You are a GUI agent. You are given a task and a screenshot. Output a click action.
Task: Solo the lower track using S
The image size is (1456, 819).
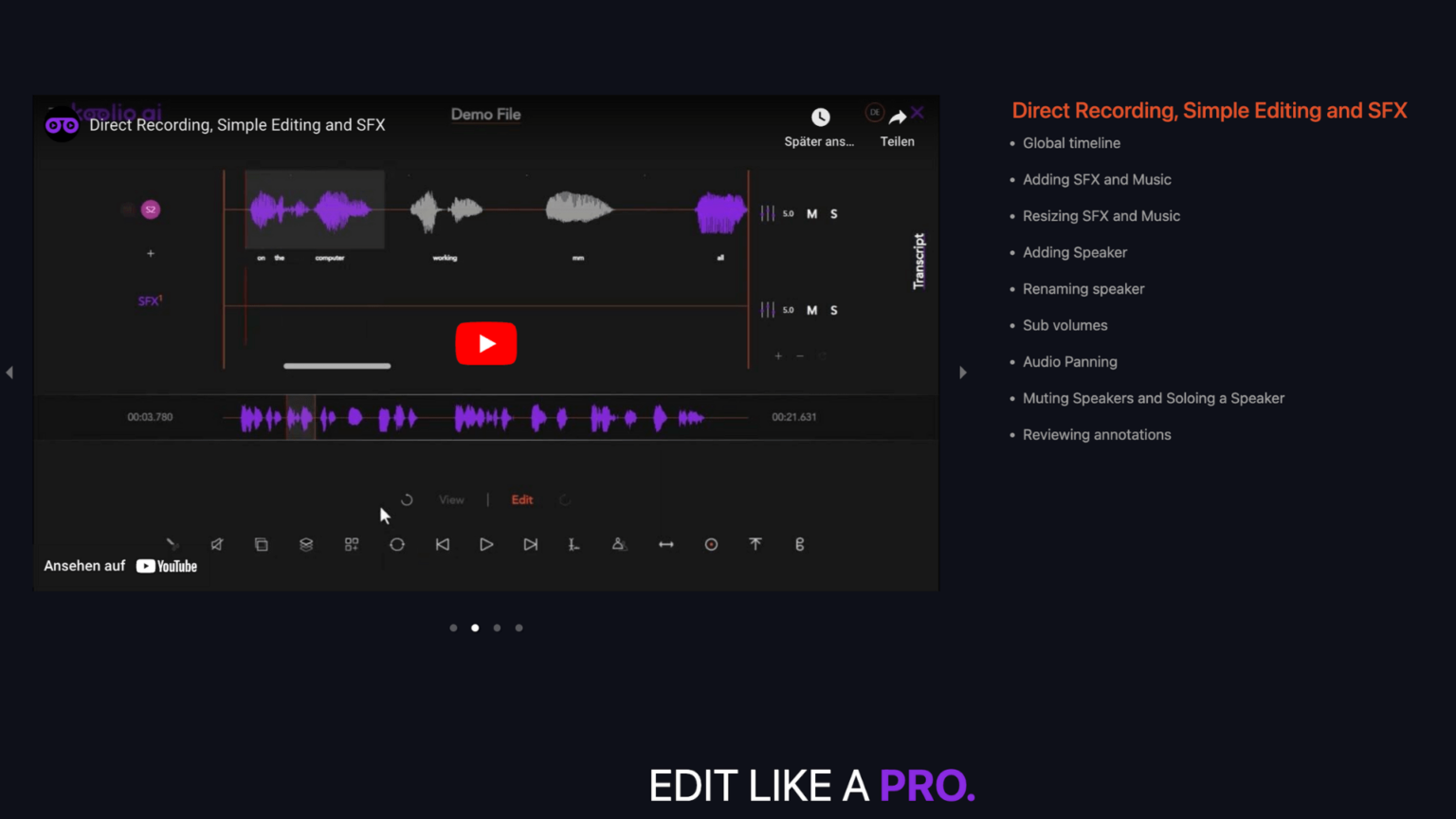coord(833,310)
